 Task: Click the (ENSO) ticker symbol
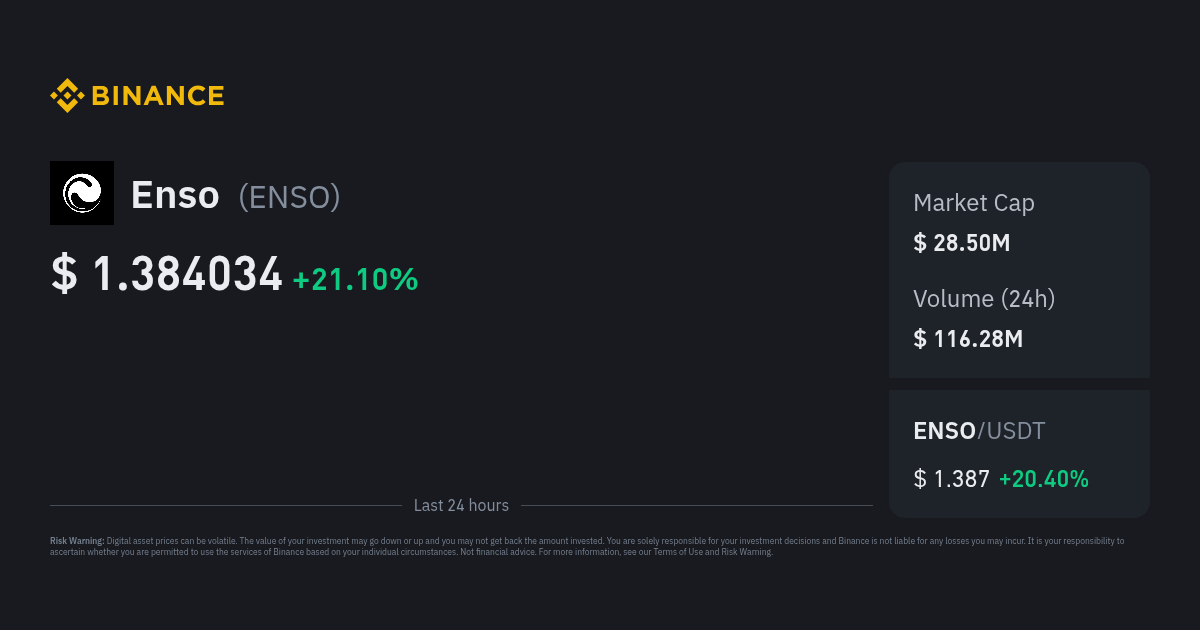[289, 197]
